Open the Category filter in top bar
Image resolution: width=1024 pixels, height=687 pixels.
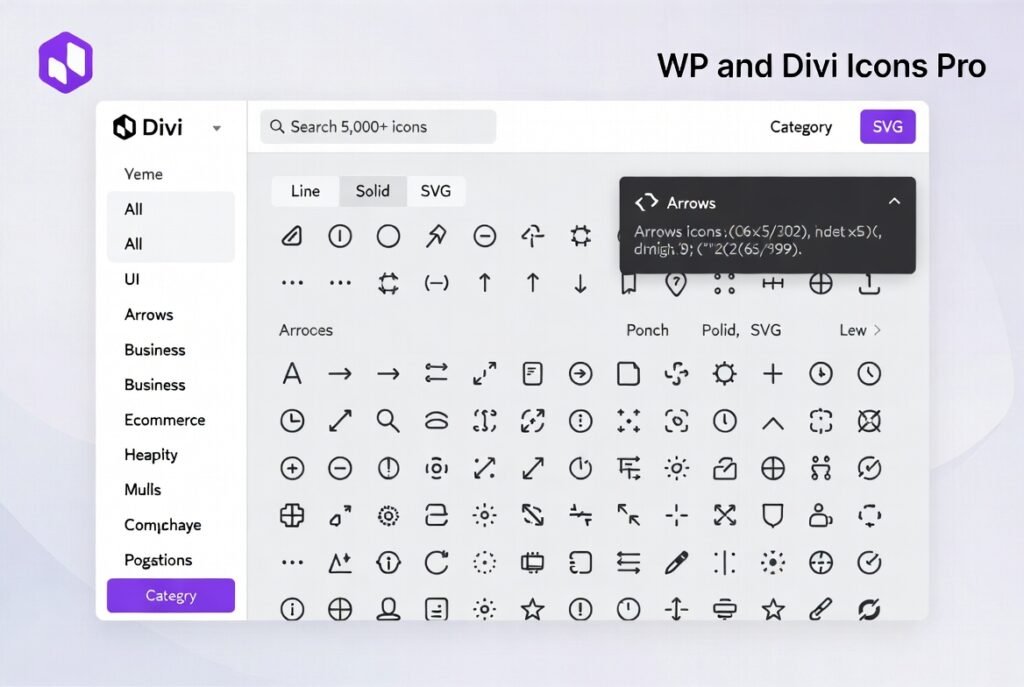coord(801,127)
